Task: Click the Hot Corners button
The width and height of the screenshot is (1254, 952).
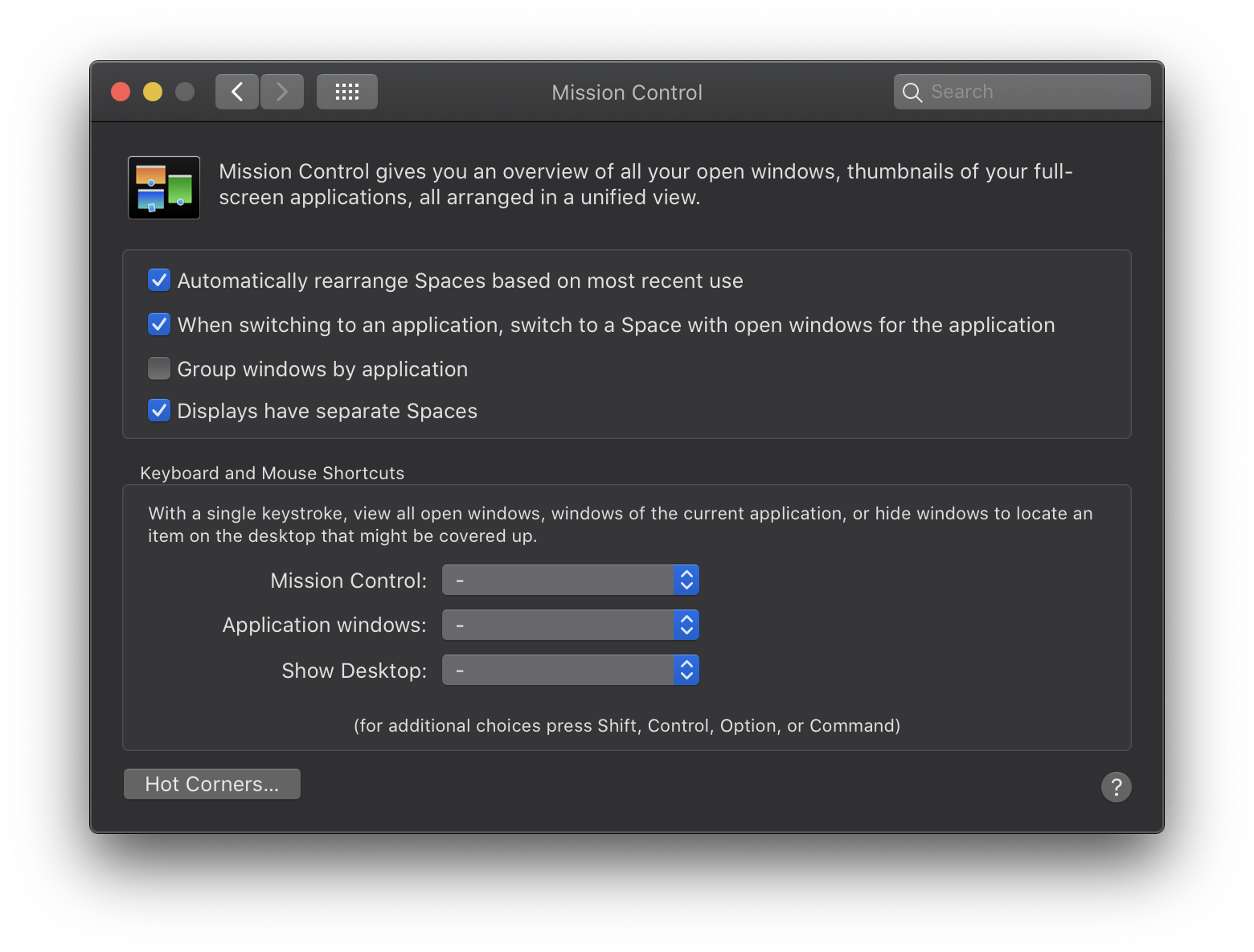Action: coord(211,783)
